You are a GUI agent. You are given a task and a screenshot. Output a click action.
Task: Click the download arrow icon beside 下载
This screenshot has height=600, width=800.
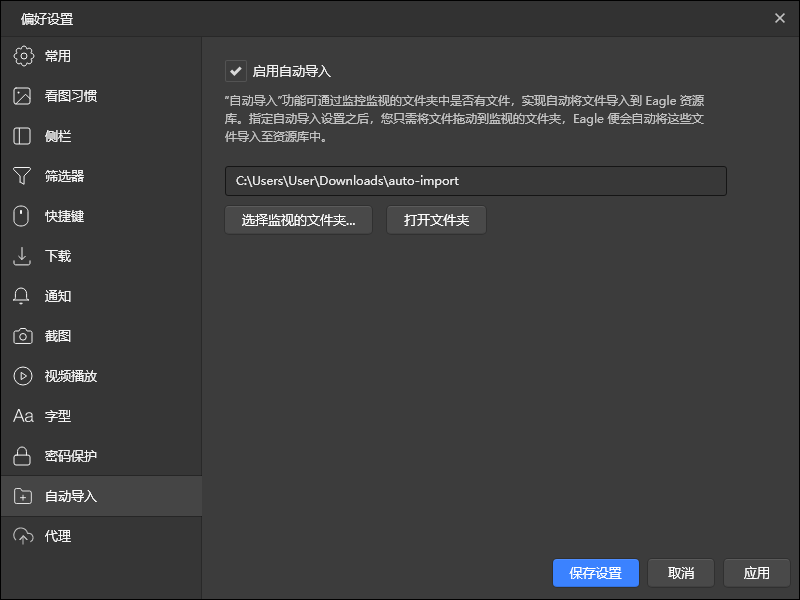tap(22, 256)
